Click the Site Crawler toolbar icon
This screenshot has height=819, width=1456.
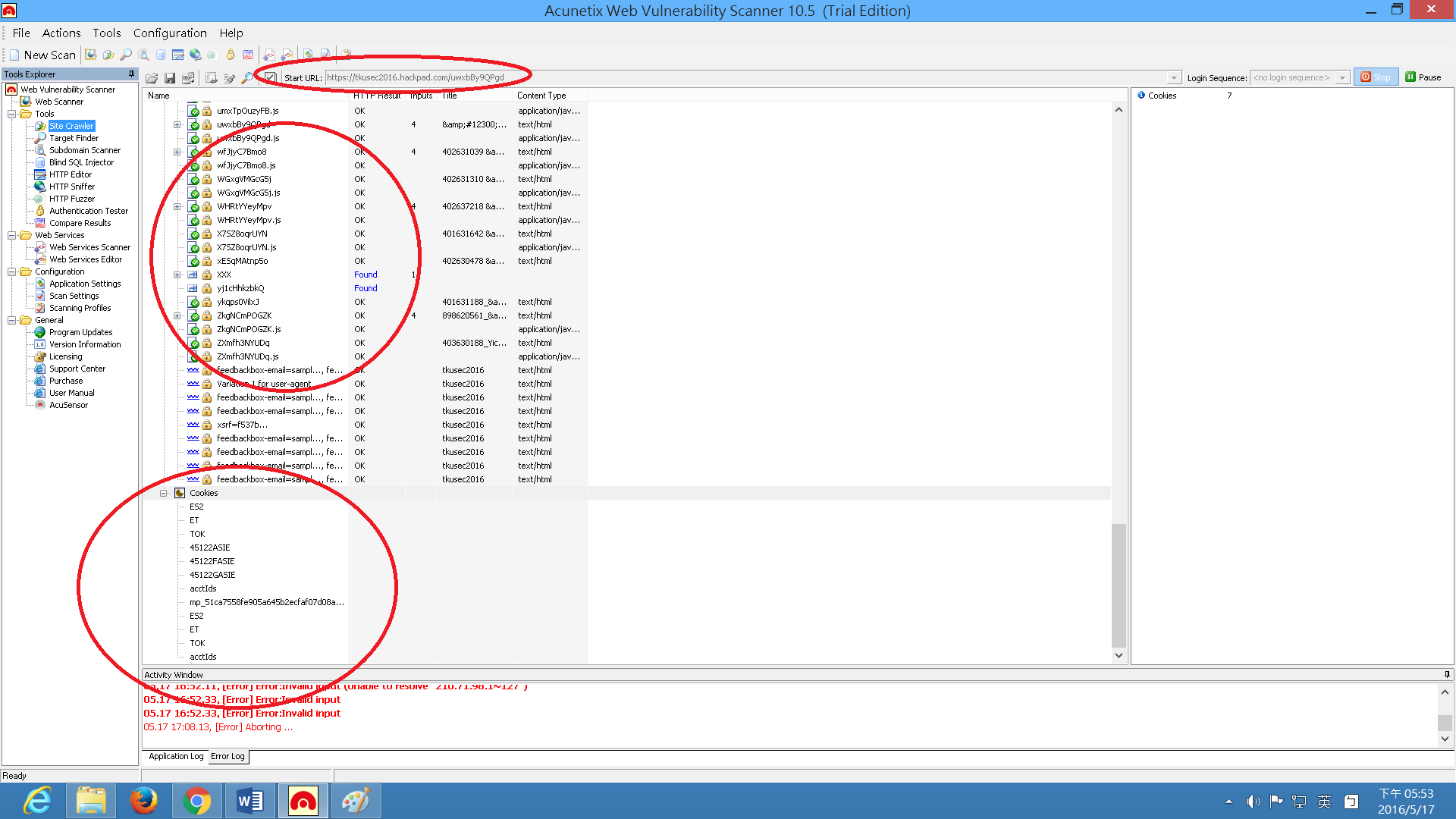tap(108, 55)
